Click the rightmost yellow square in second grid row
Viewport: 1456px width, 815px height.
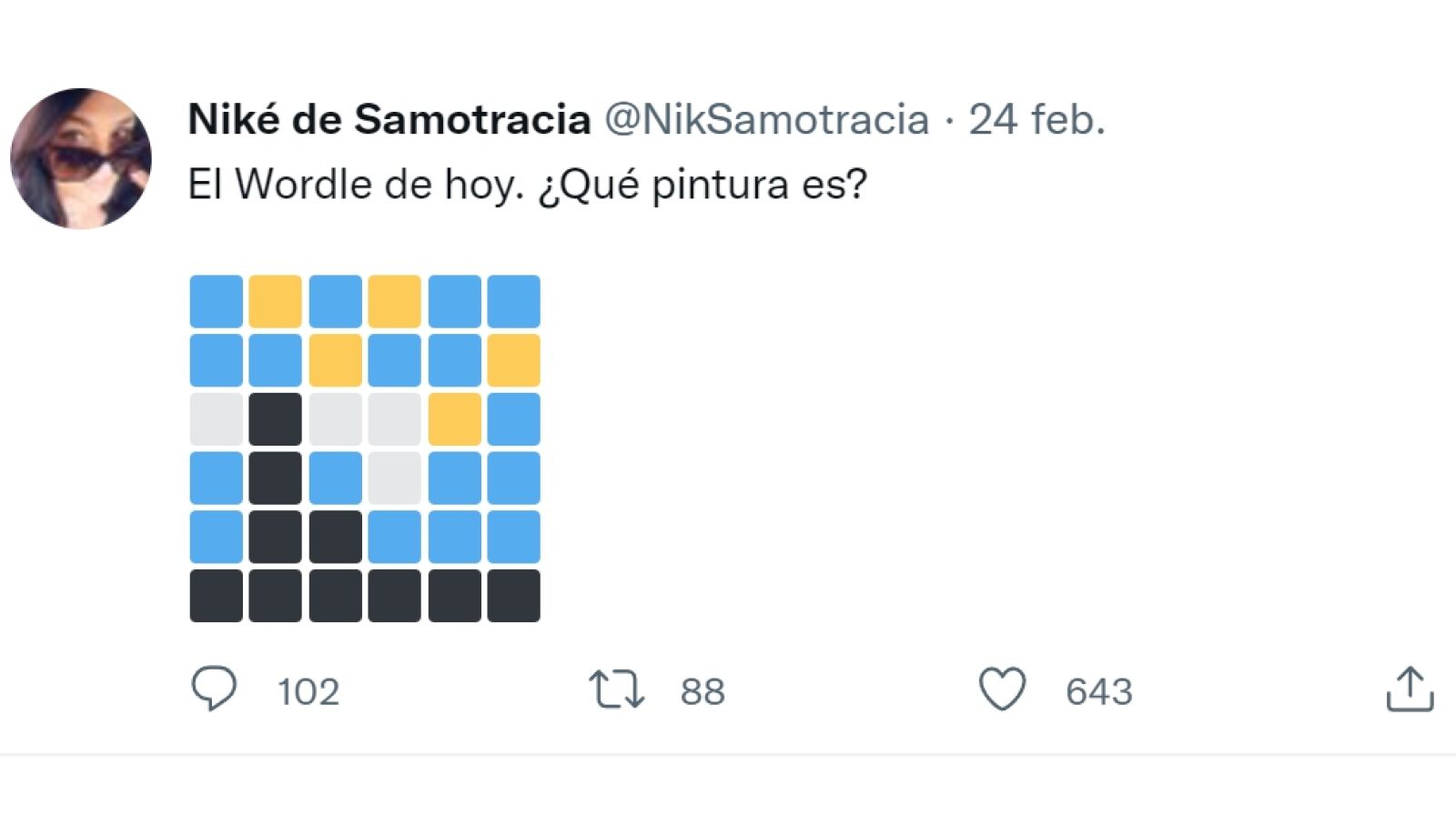click(513, 360)
